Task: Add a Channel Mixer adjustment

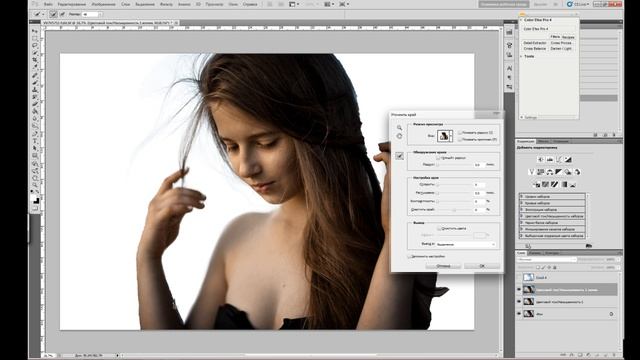Action: tap(577, 172)
